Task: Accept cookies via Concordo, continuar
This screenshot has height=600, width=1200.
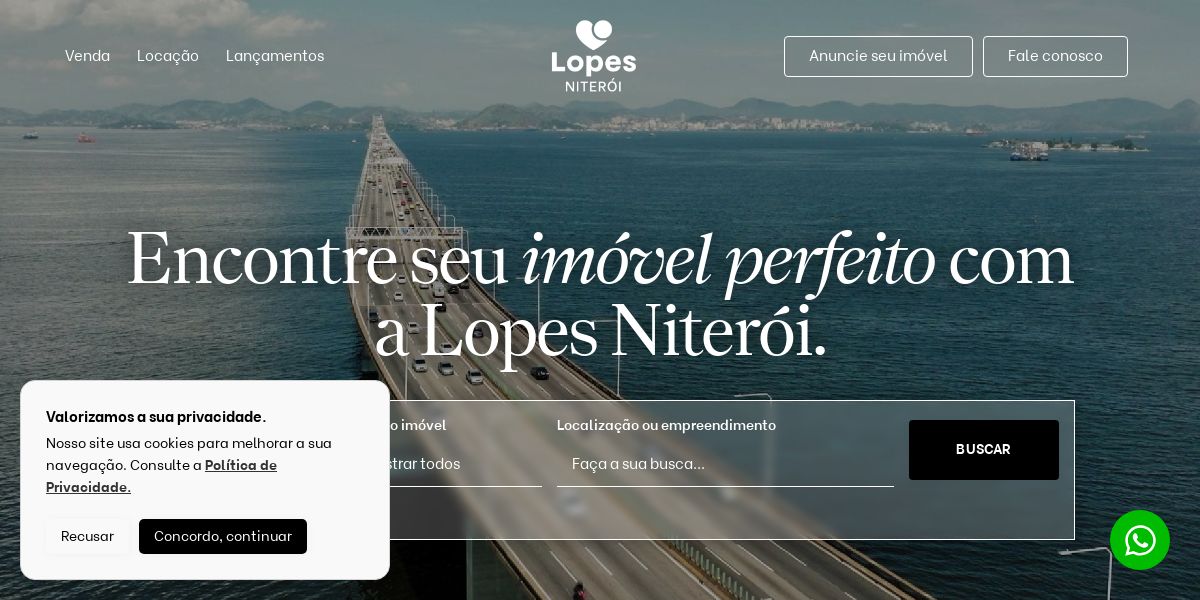Action: point(223,536)
